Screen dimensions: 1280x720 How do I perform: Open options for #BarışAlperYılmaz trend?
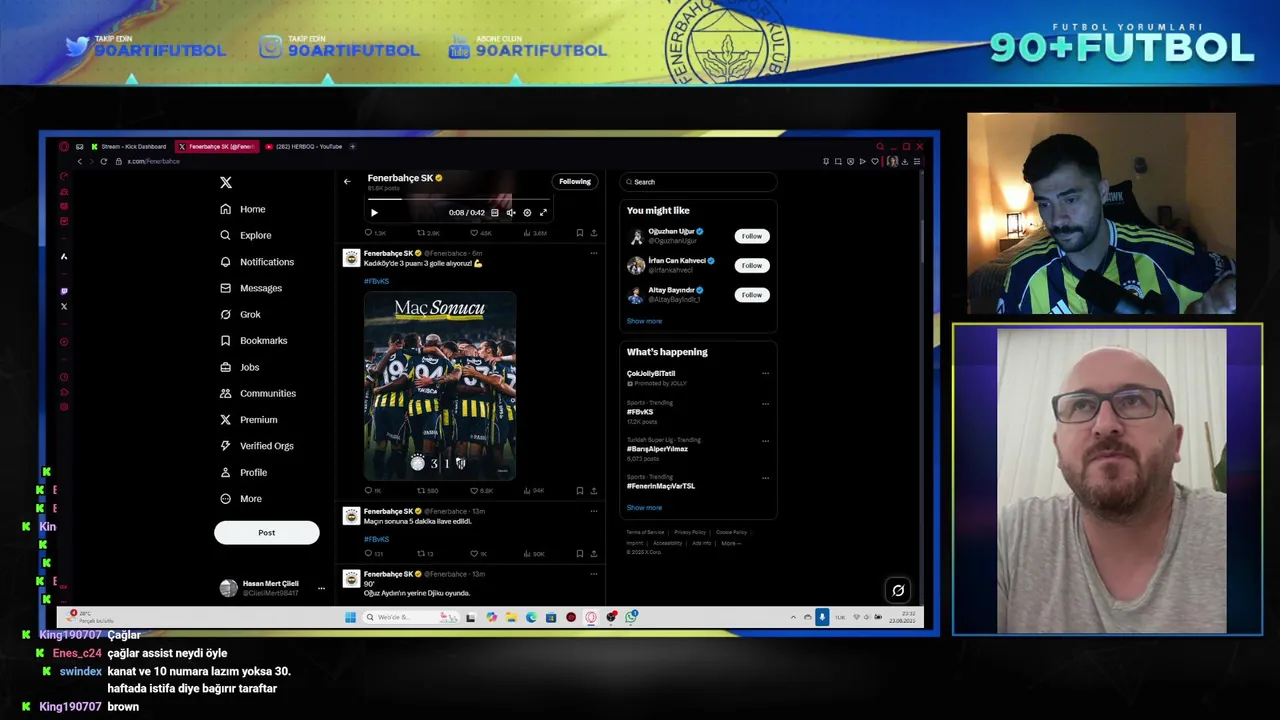[x=765, y=441]
